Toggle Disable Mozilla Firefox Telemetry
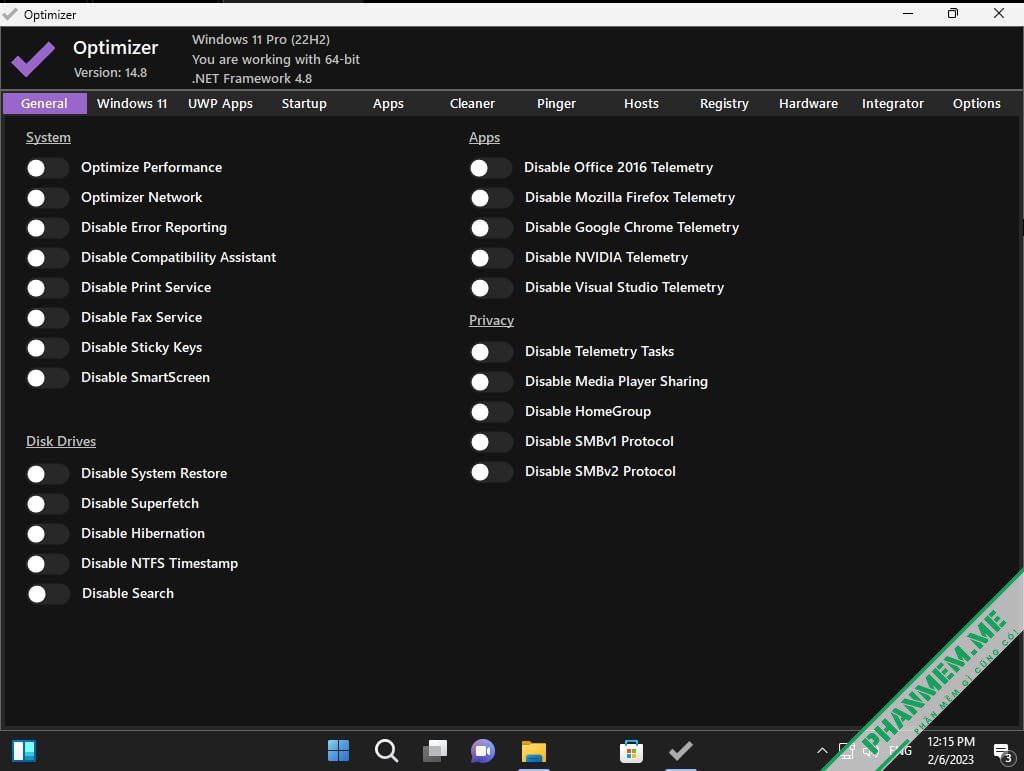 (491, 198)
